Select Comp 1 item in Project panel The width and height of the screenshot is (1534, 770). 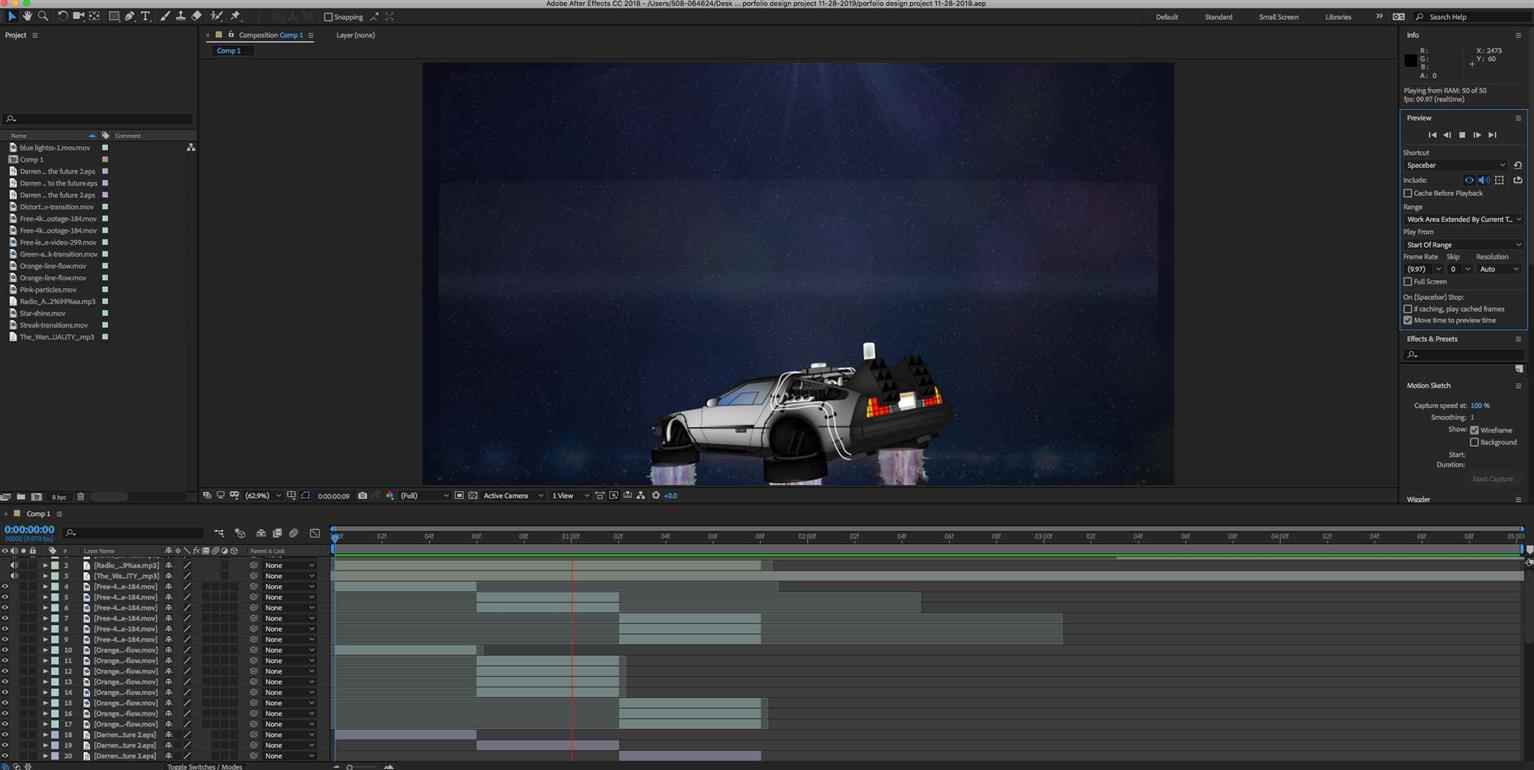(x=31, y=159)
